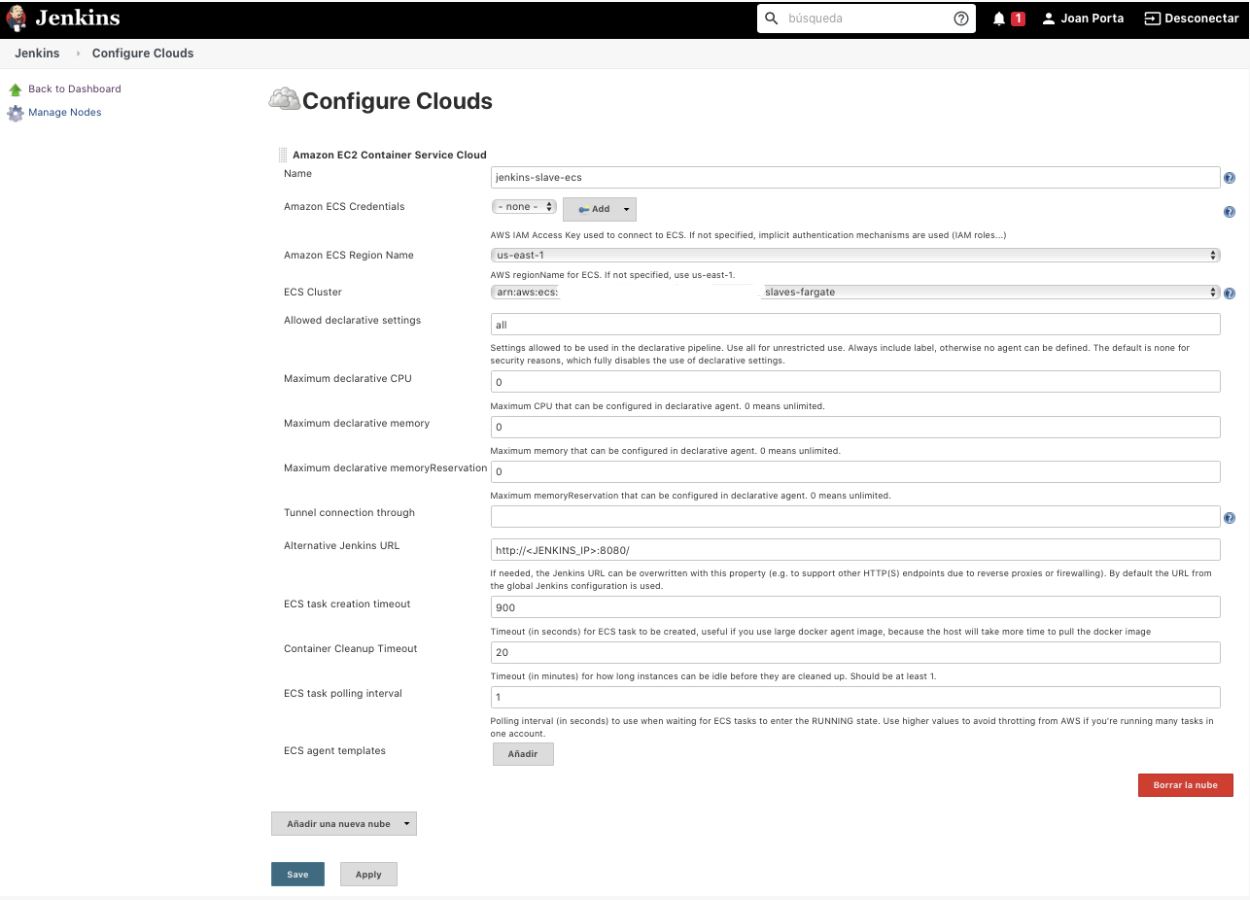Open search help question mark icon
The height and width of the screenshot is (900, 1250).
click(x=961, y=19)
